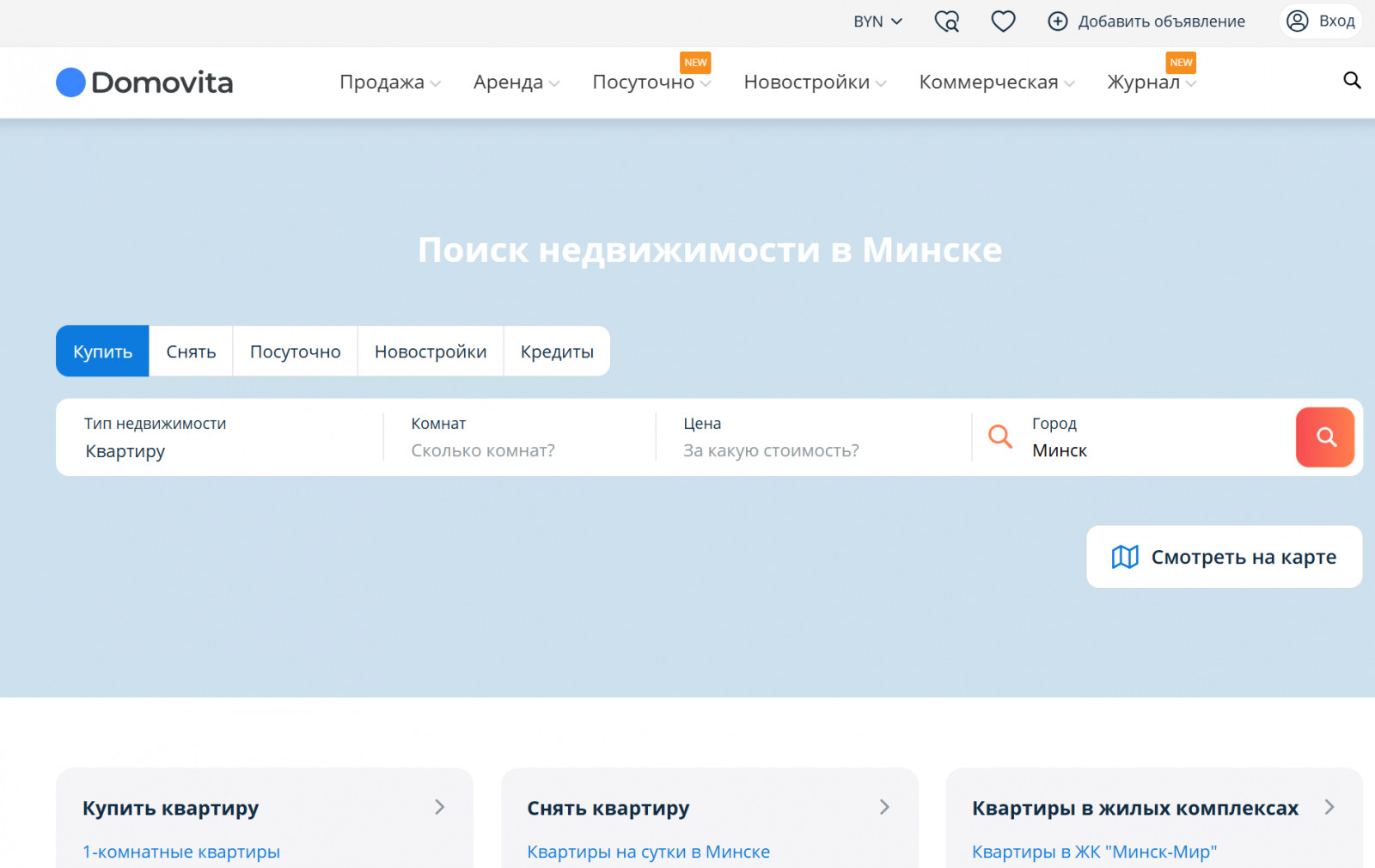Open the BYN currency dropdown

pyautogui.click(x=877, y=21)
